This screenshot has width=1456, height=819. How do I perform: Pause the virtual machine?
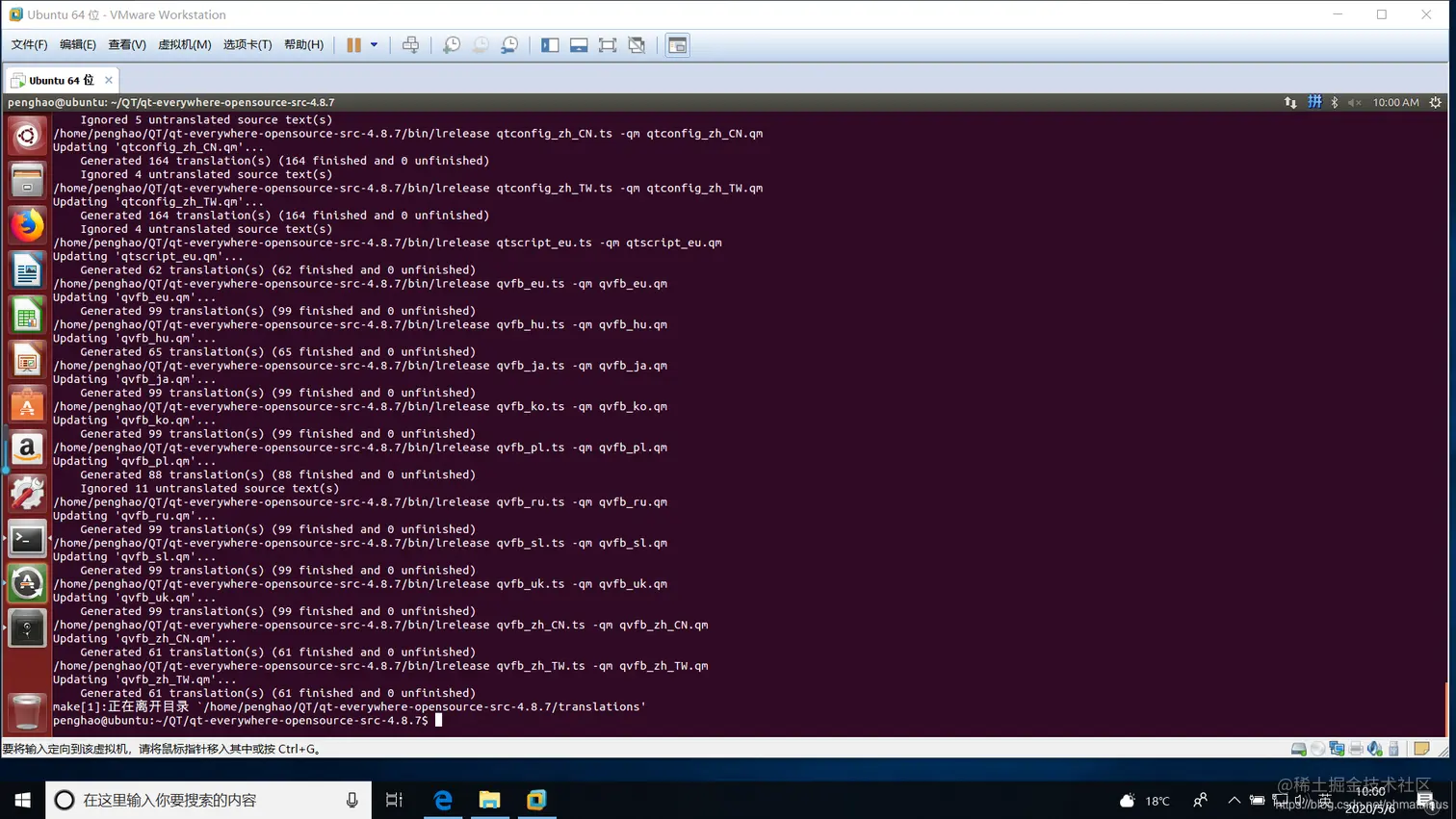pos(353,44)
